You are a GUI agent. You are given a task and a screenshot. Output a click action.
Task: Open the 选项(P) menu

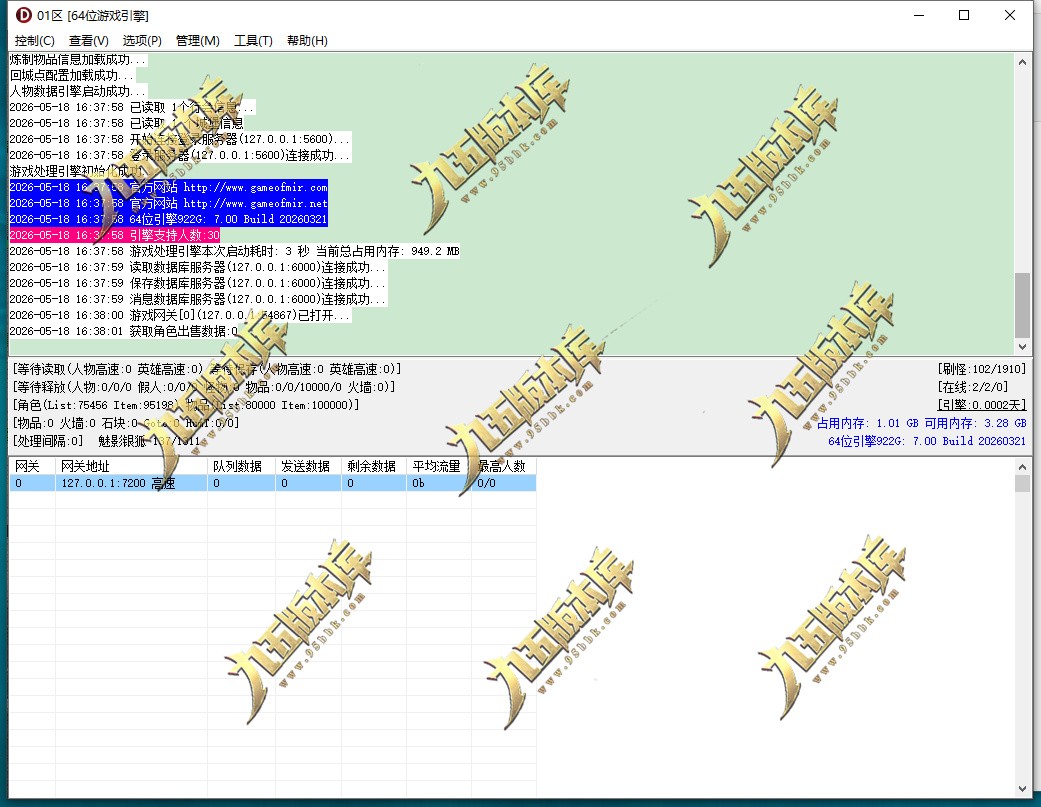click(142, 40)
